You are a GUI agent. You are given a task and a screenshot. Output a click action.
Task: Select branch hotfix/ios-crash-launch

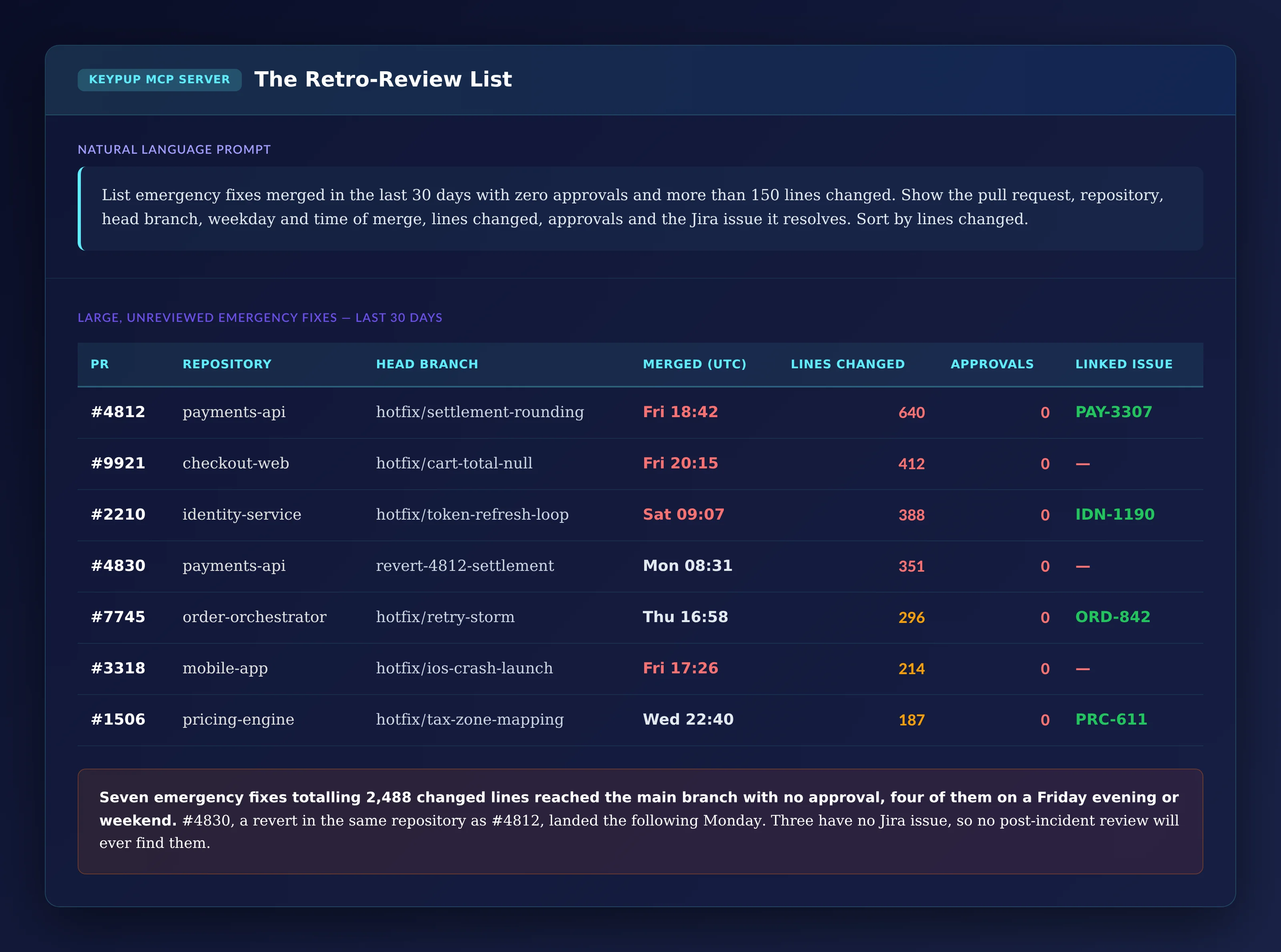tap(464, 669)
